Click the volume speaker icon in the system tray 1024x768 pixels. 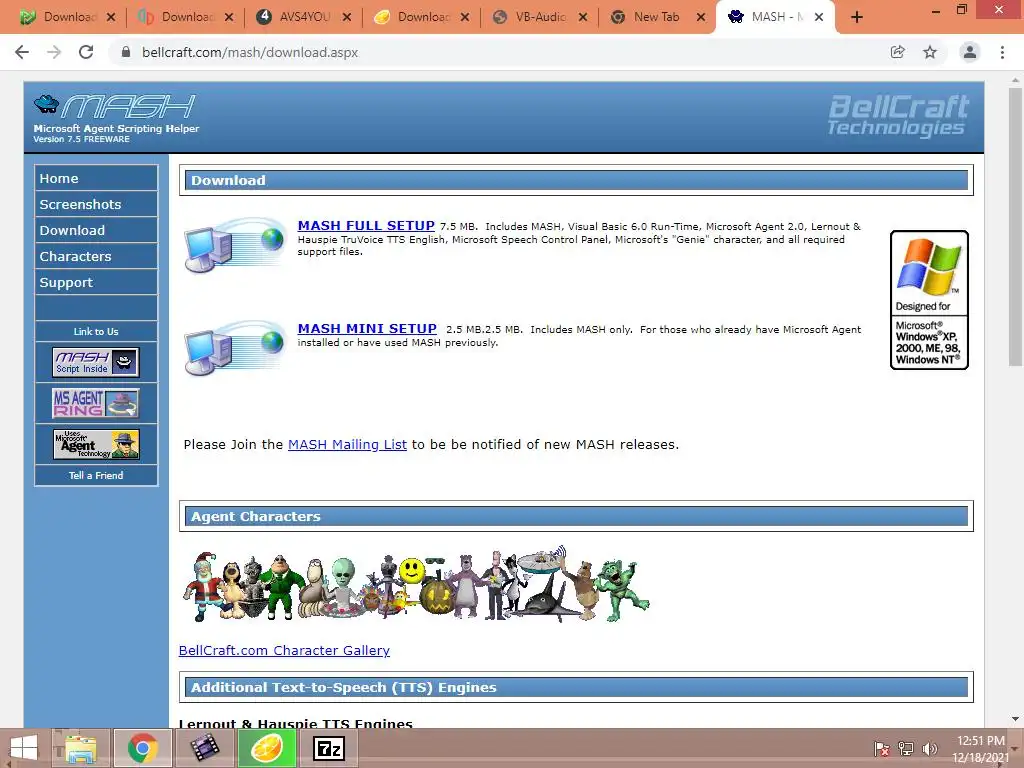click(930, 748)
